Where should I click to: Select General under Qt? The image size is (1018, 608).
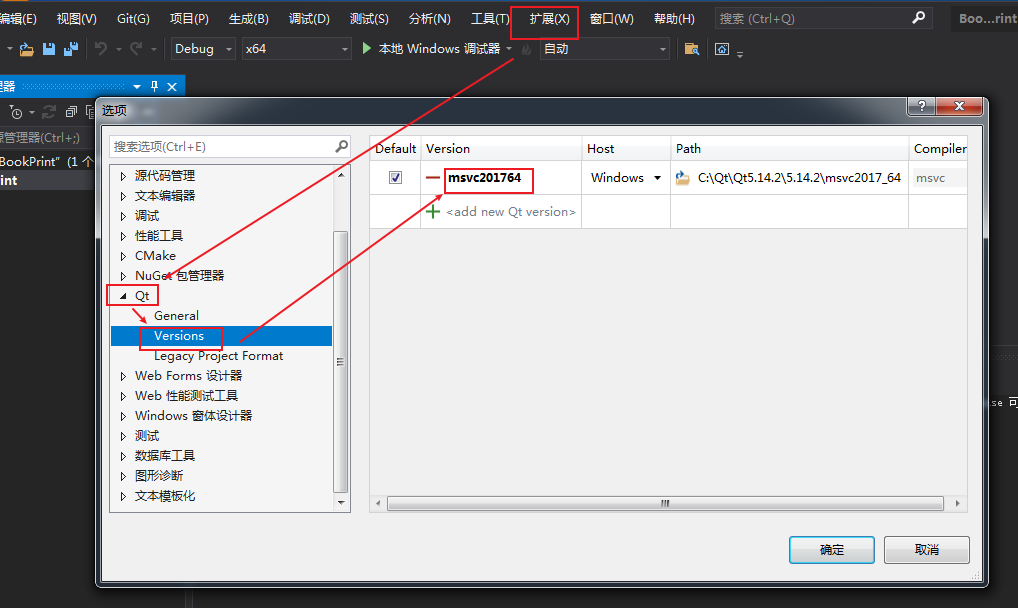[176, 316]
